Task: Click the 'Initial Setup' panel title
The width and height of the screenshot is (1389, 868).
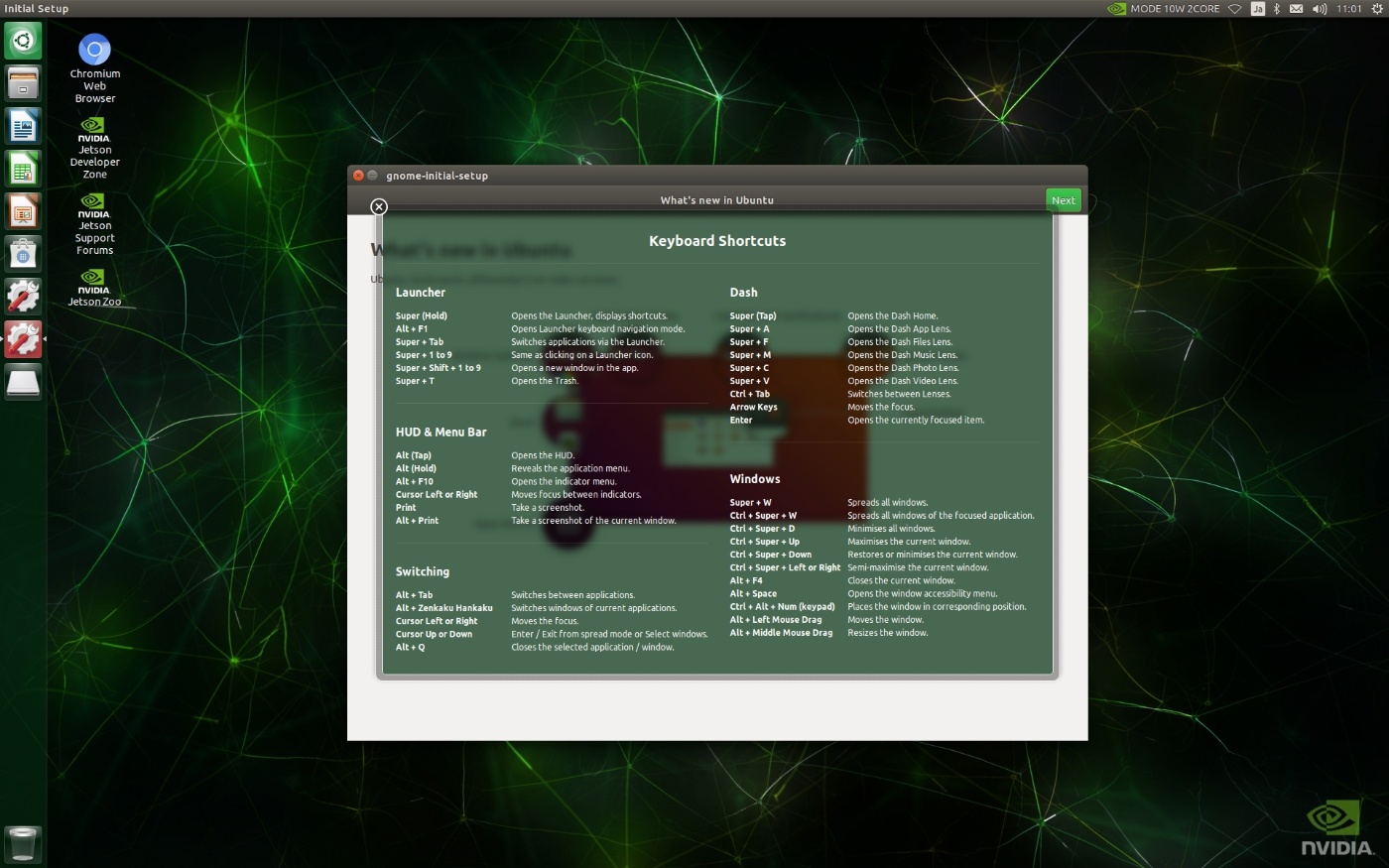Action: [x=37, y=9]
